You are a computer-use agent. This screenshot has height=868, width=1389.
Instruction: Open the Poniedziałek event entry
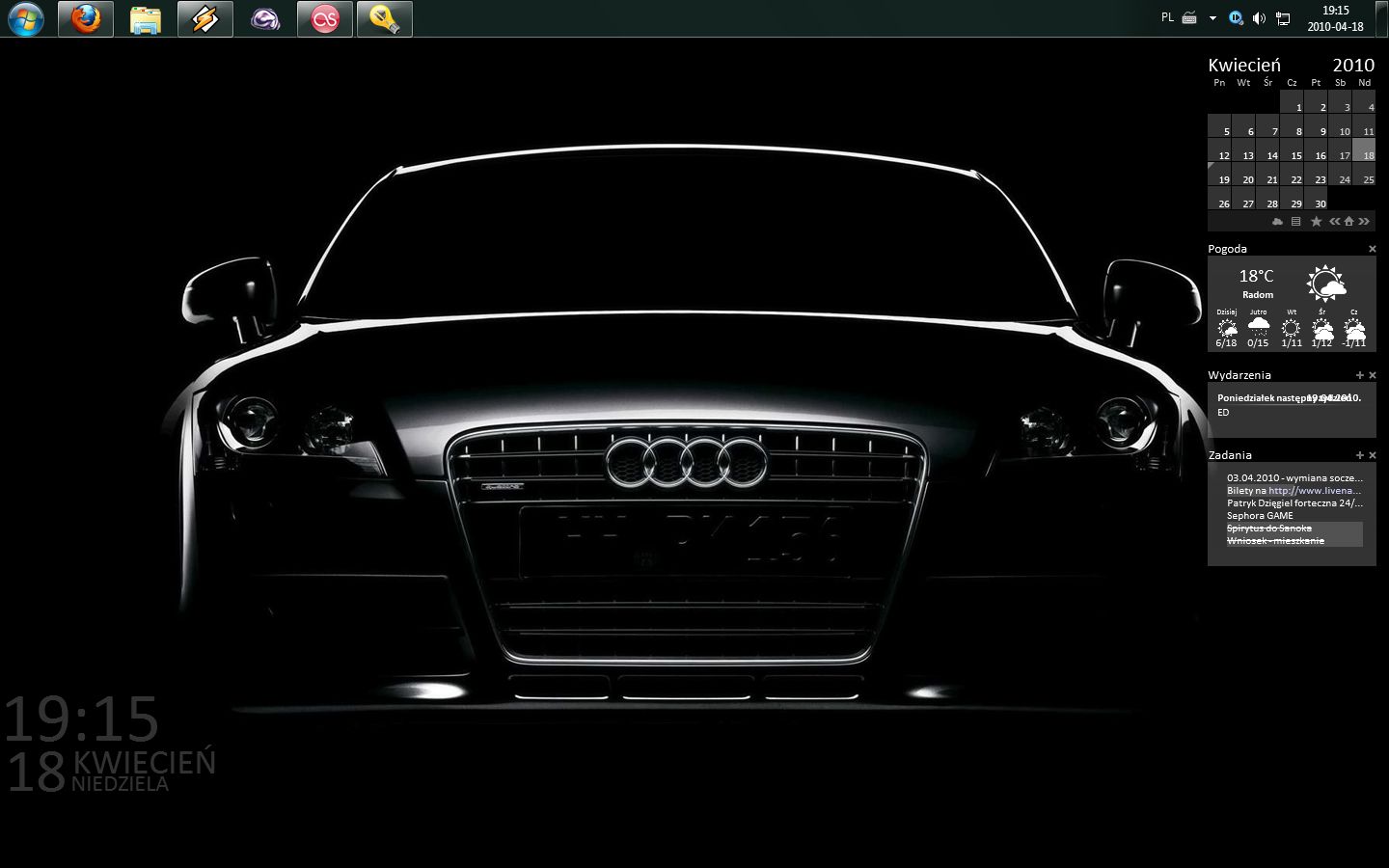(1290, 397)
